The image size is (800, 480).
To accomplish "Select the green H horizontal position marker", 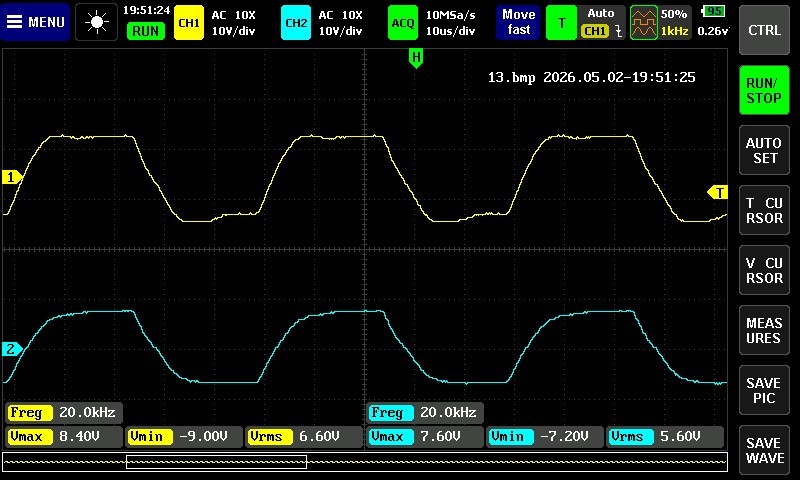I will (x=416, y=58).
